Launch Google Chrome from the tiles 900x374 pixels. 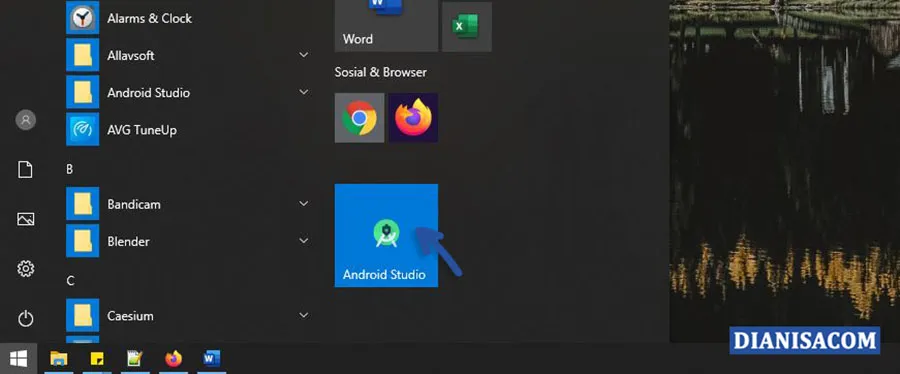pos(359,118)
